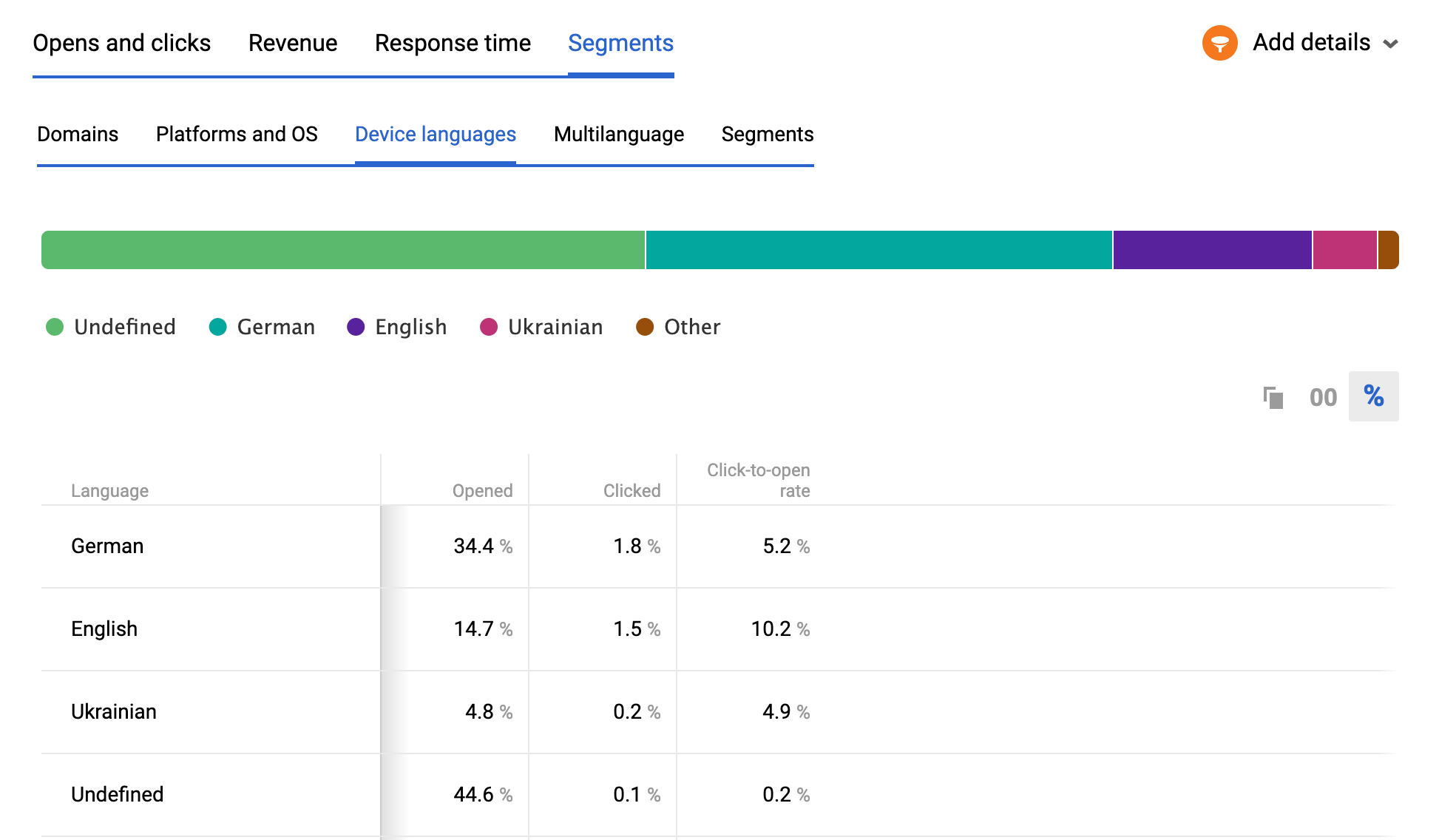1439x840 pixels.
Task: Click the German row in table
Action: click(x=107, y=546)
